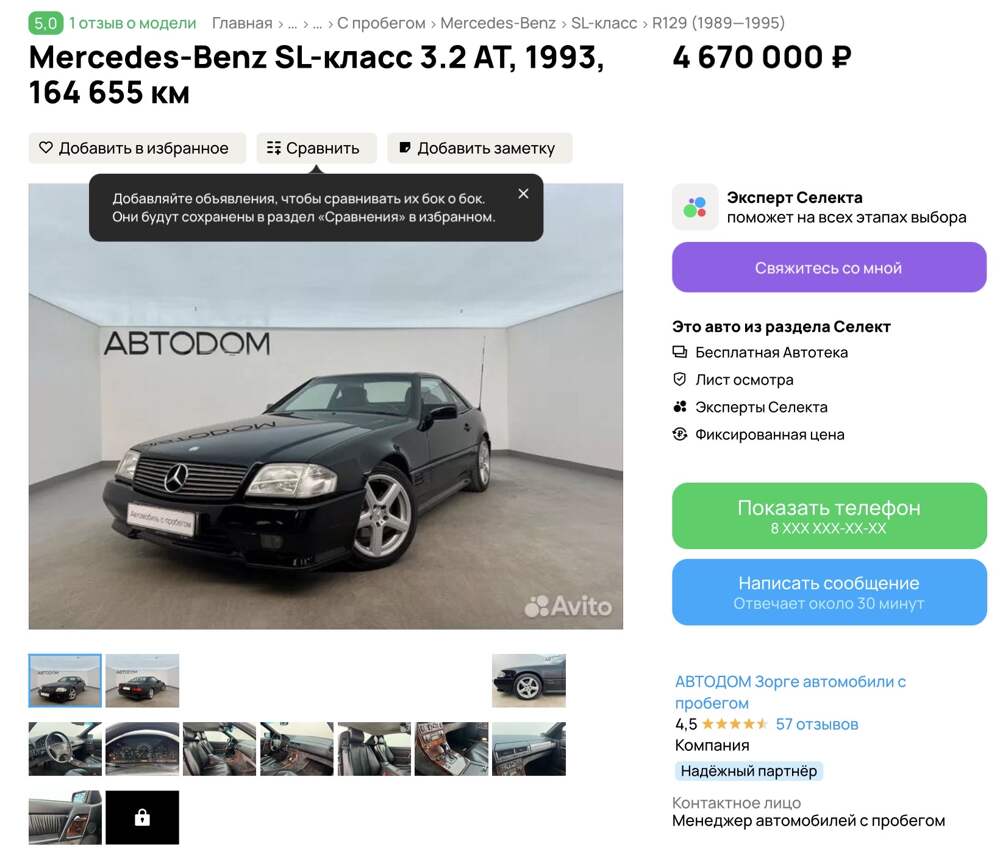Go to SL-класс breadcrumb
This screenshot has width=1000, height=866.
604,23
